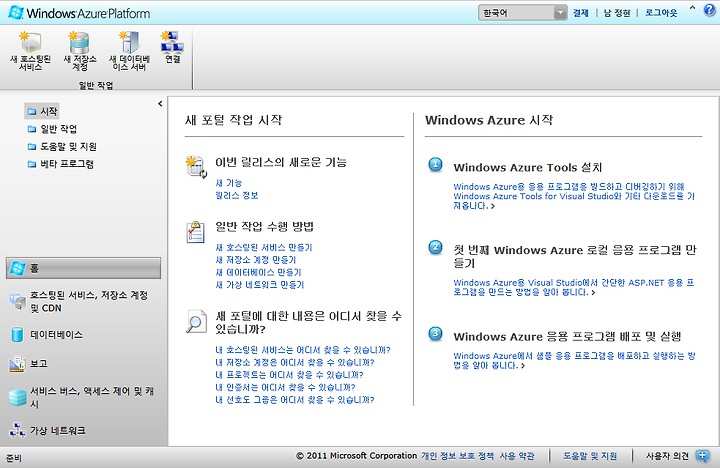Select the 도움말 및 지원 folder in tree

[62, 147]
